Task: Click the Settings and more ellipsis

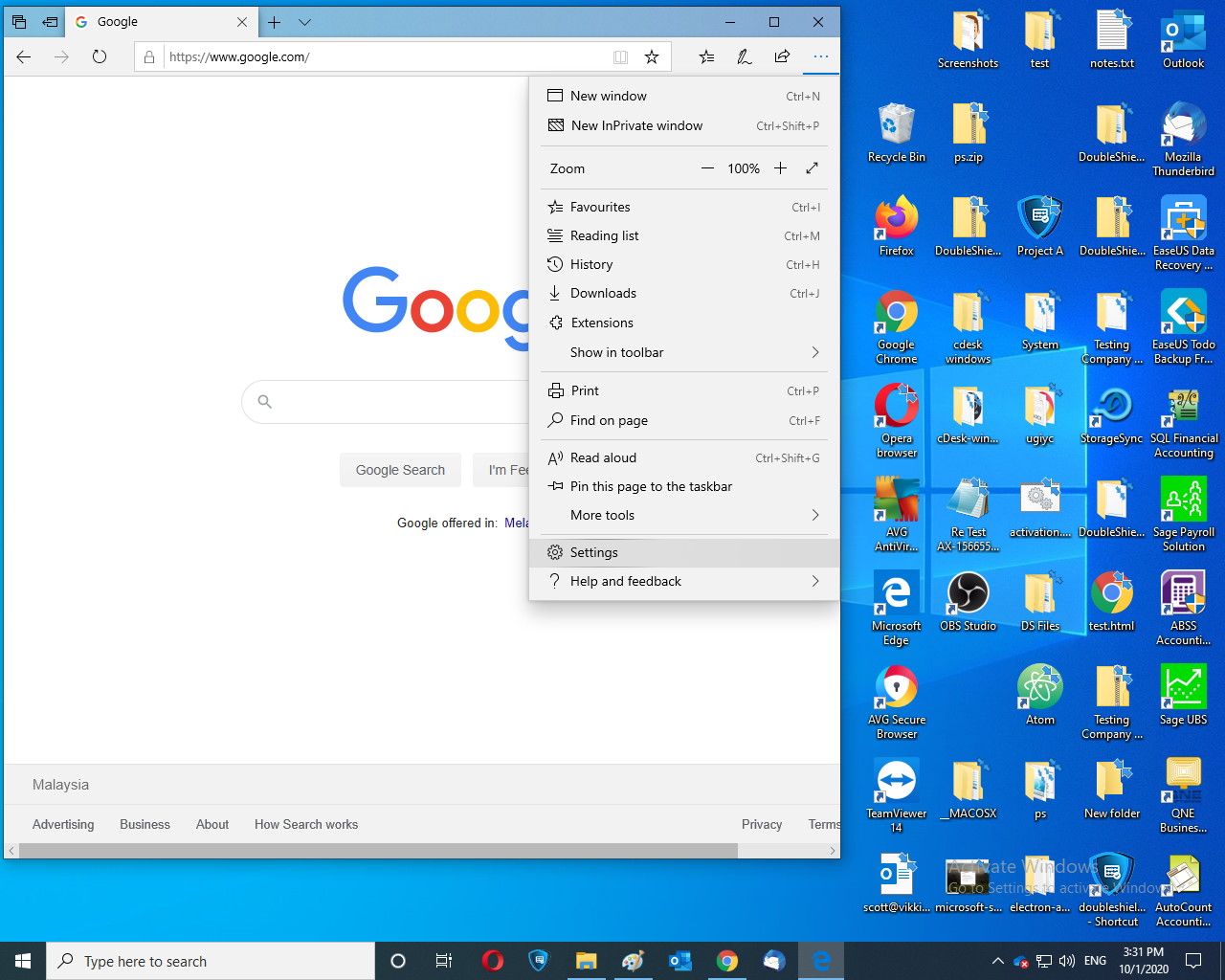Action: (x=821, y=56)
